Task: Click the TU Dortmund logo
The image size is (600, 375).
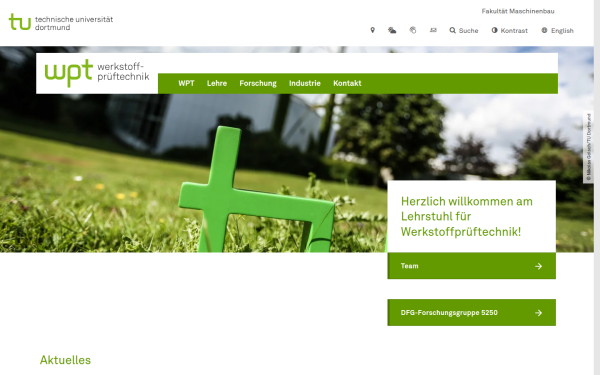Action: coord(61,22)
